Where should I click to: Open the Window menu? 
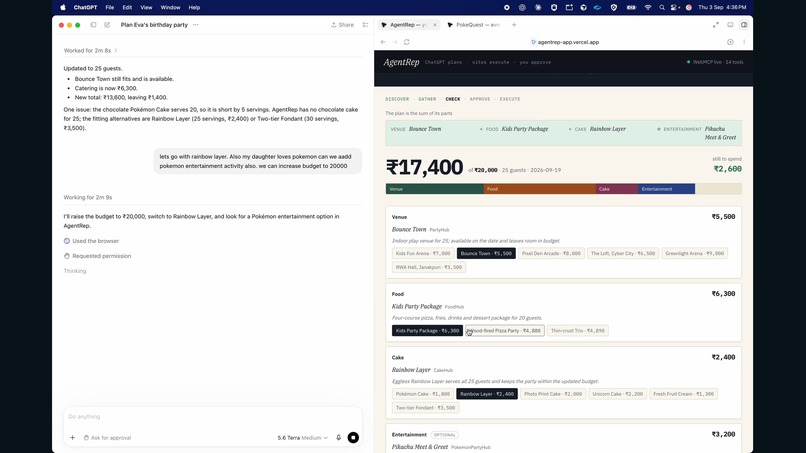(170, 8)
